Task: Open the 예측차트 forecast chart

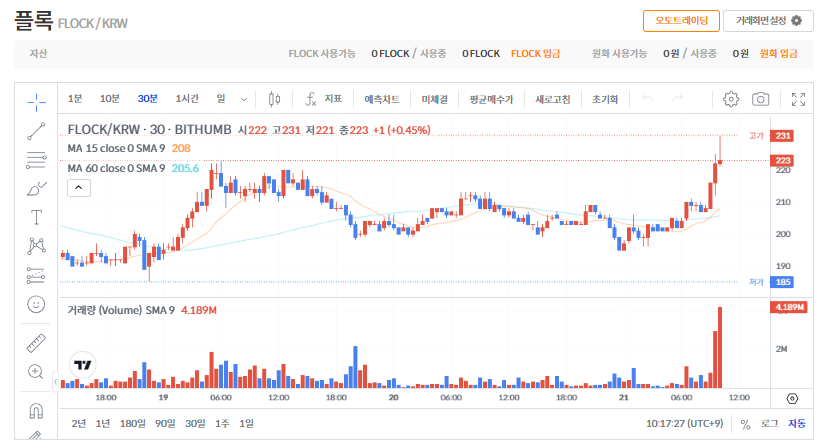Action: tap(382, 99)
